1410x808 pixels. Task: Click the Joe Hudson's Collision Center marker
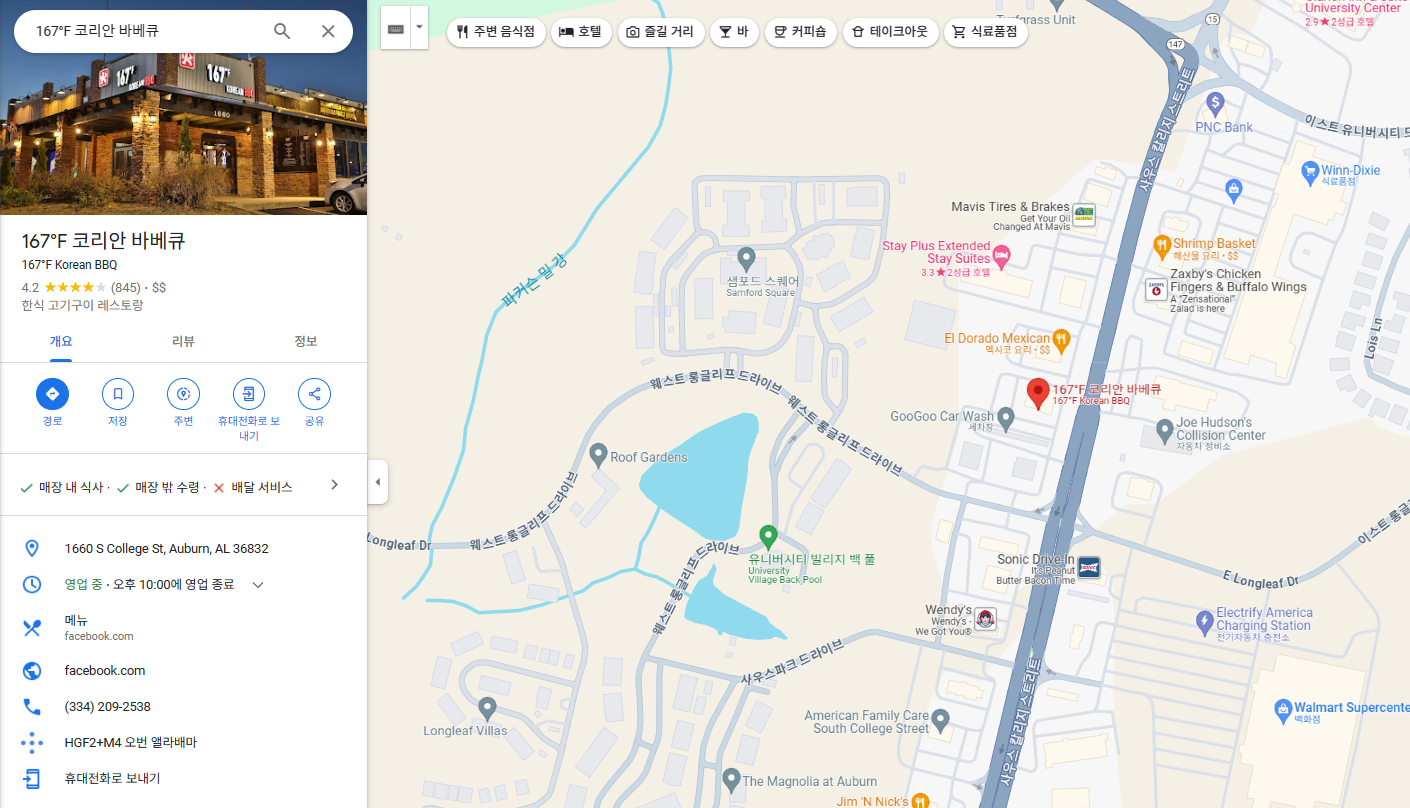pyautogui.click(x=1164, y=431)
